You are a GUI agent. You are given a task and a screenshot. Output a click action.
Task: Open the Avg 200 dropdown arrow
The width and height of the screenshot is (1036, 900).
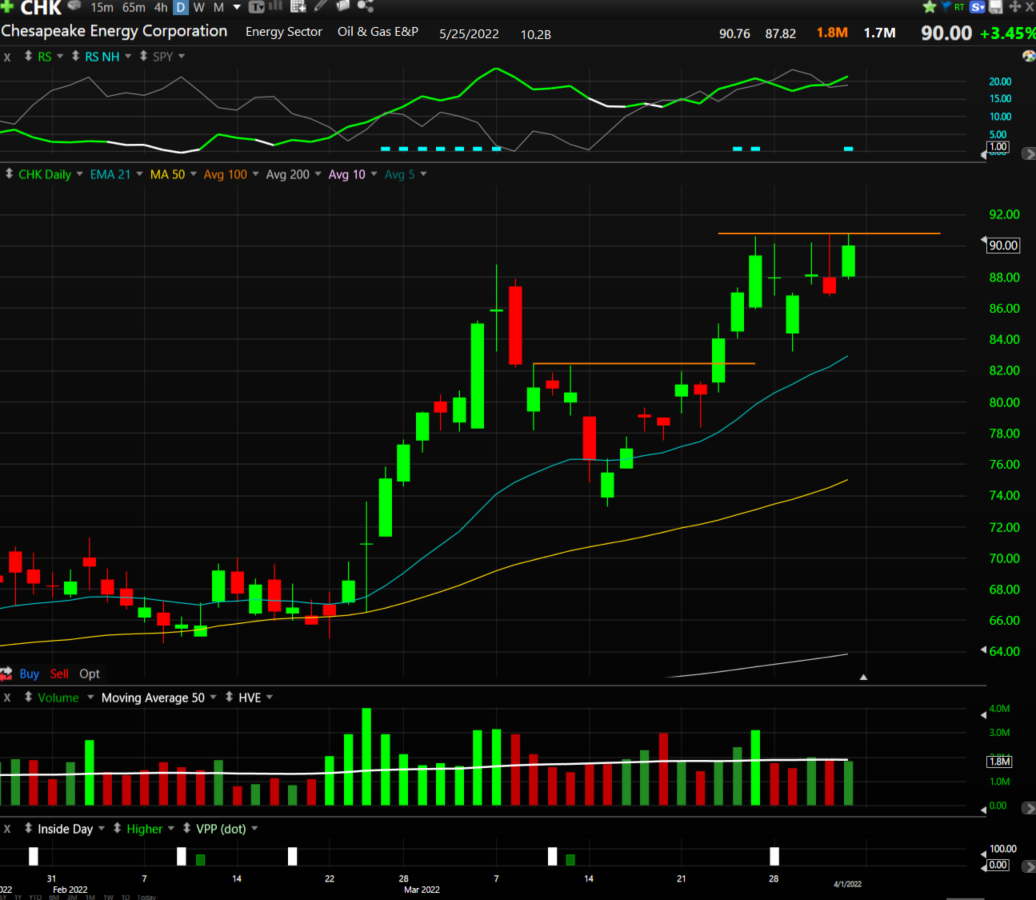coord(318,174)
